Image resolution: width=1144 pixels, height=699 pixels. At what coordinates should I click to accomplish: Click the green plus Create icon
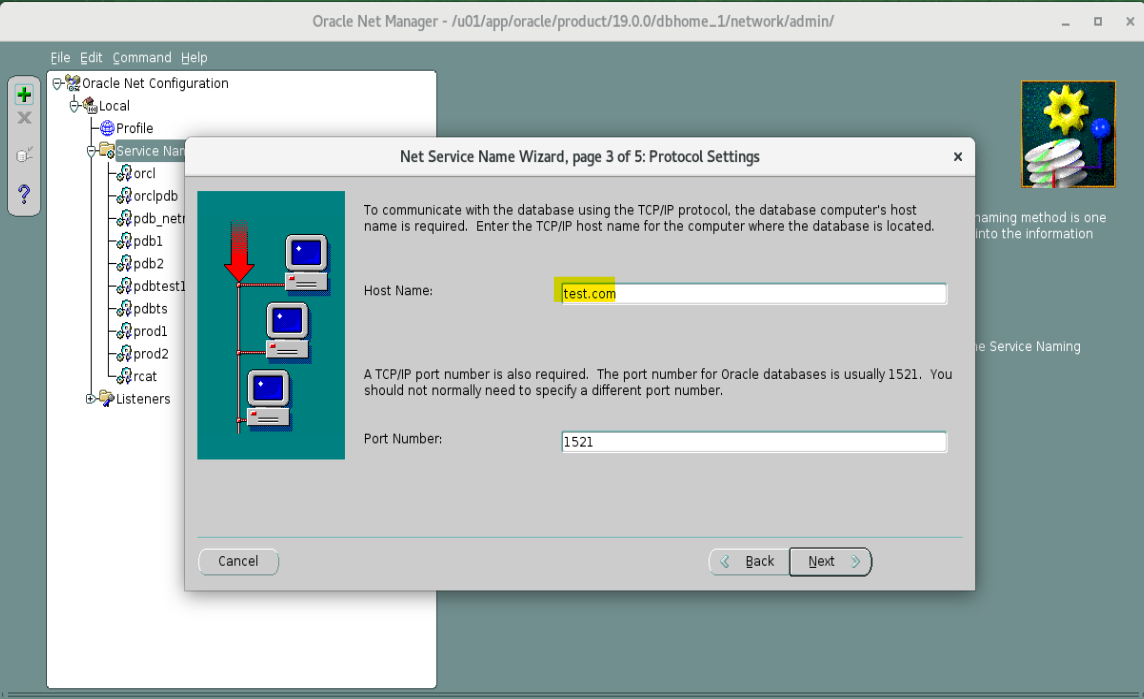coord(24,94)
